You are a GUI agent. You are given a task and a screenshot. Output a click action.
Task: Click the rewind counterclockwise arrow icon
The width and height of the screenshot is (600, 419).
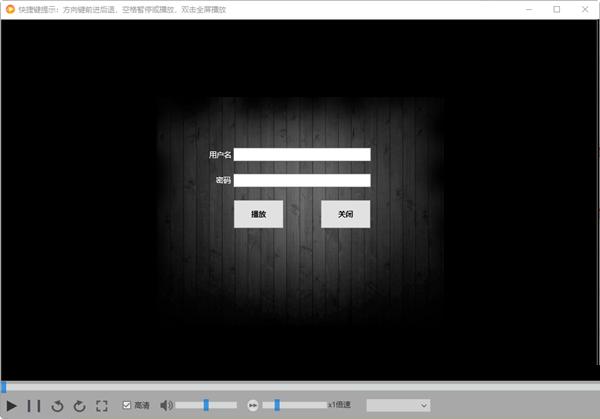coord(57,406)
